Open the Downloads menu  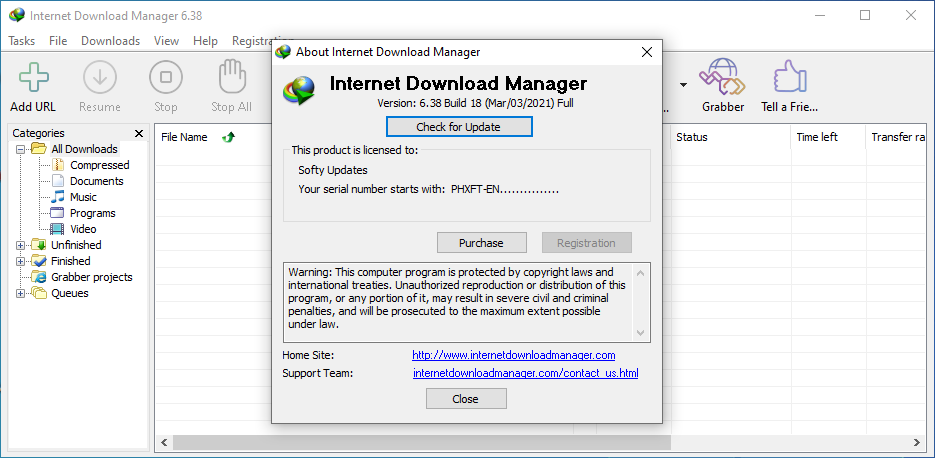pos(110,41)
